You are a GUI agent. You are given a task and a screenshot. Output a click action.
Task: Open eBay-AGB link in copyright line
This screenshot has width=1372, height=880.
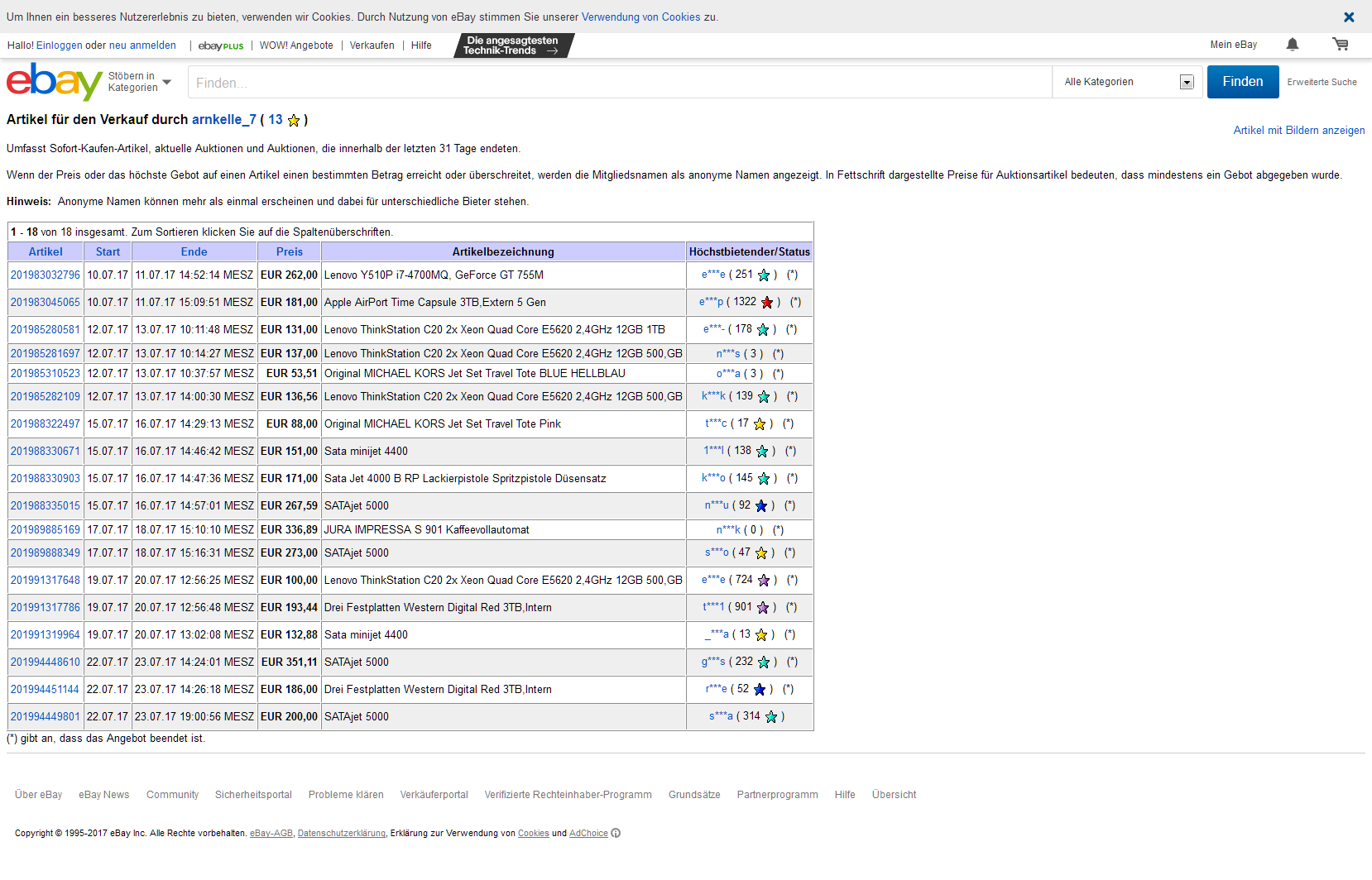pyautogui.click(x=271, y=833)
